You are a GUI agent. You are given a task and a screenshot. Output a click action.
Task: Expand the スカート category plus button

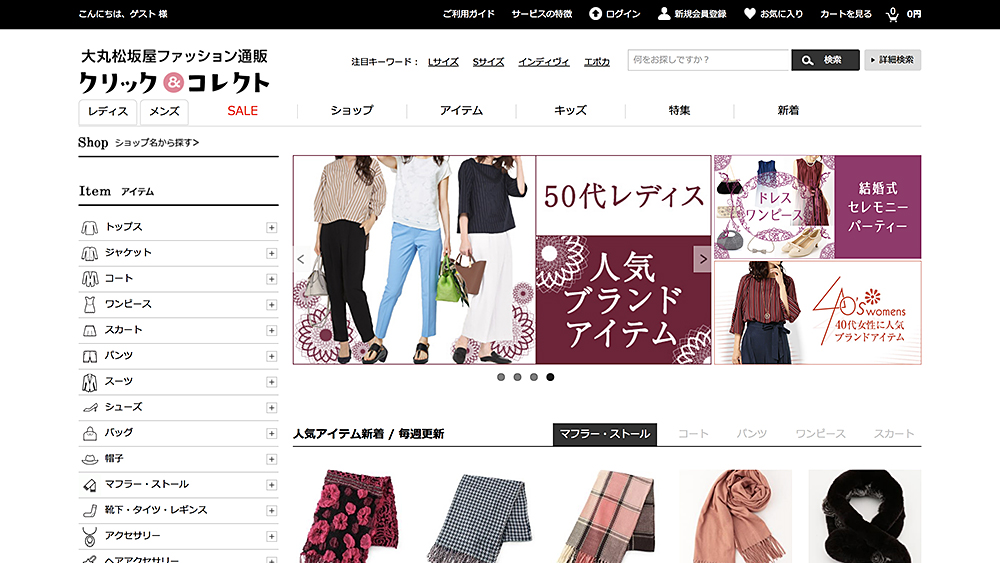271,330
